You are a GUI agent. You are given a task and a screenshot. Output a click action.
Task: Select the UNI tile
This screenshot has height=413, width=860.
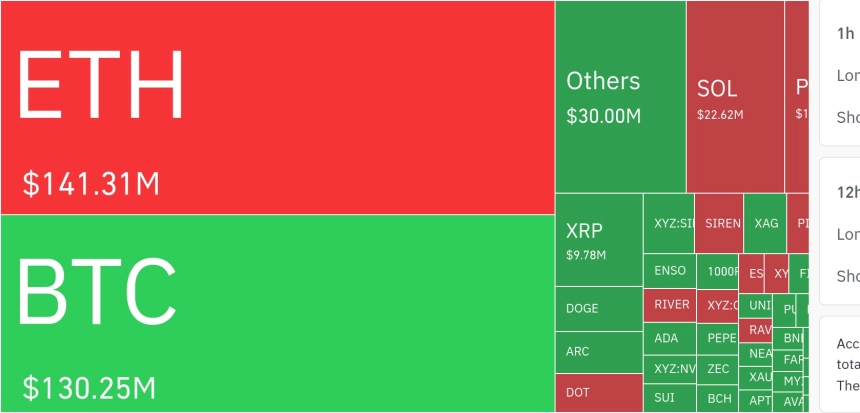coord(759,305)
